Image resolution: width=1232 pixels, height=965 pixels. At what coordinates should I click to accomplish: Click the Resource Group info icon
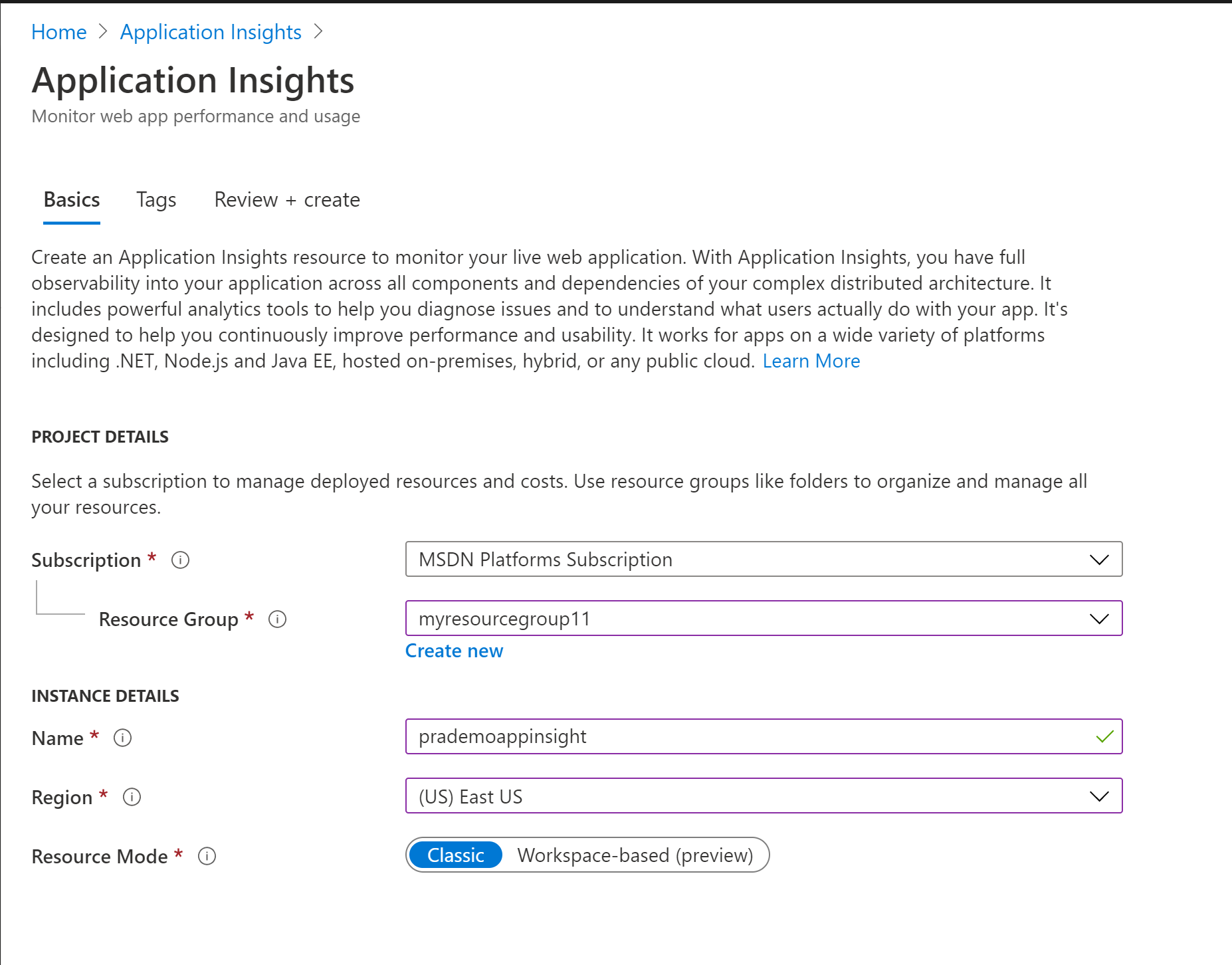click(x=277, y=619)
